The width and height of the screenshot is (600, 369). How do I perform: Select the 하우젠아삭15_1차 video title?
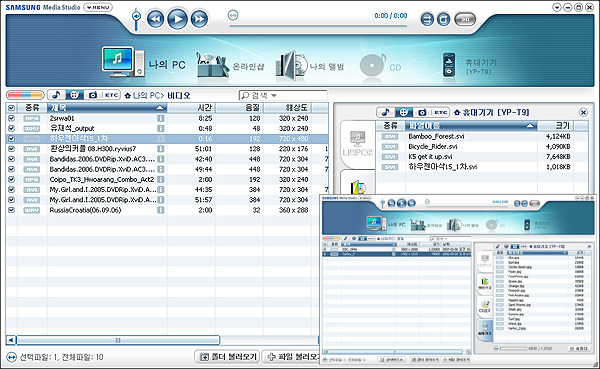tap(79, 139)
